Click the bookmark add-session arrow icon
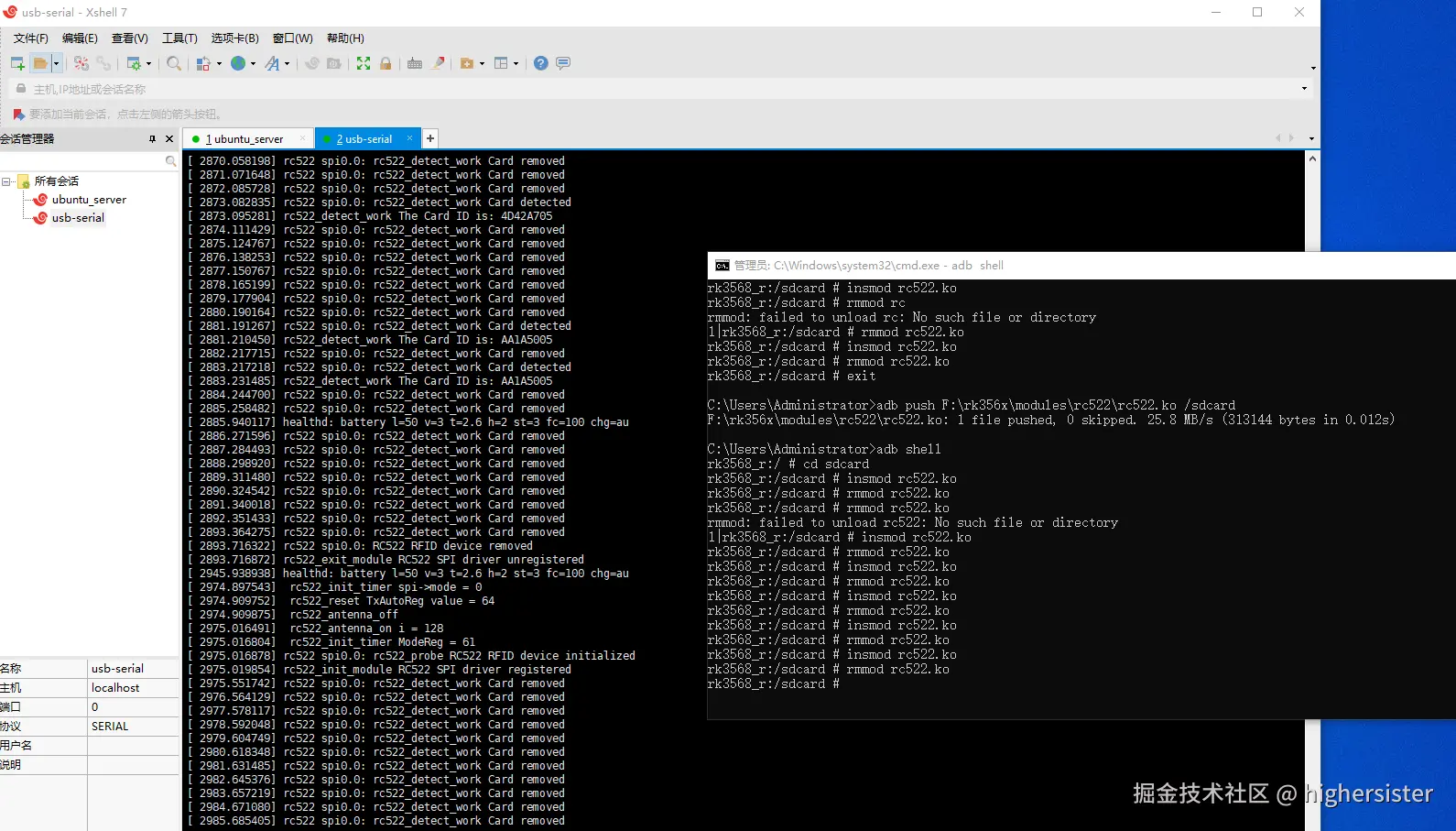The image size is (1456, 831). click(18, 115)
